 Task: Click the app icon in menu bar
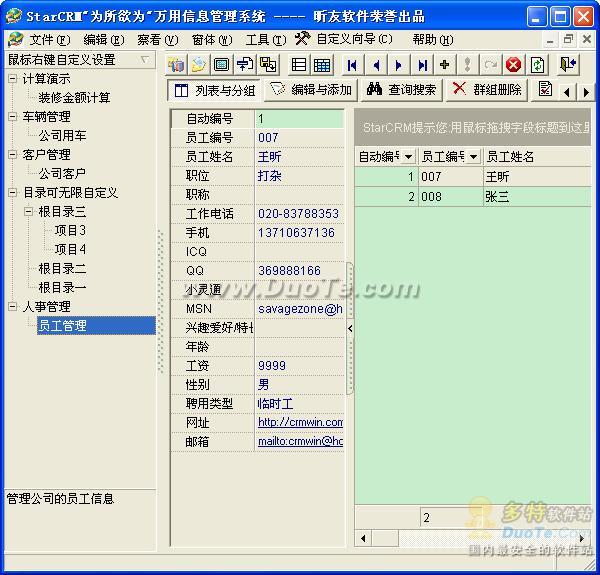[x=15, y=39]
